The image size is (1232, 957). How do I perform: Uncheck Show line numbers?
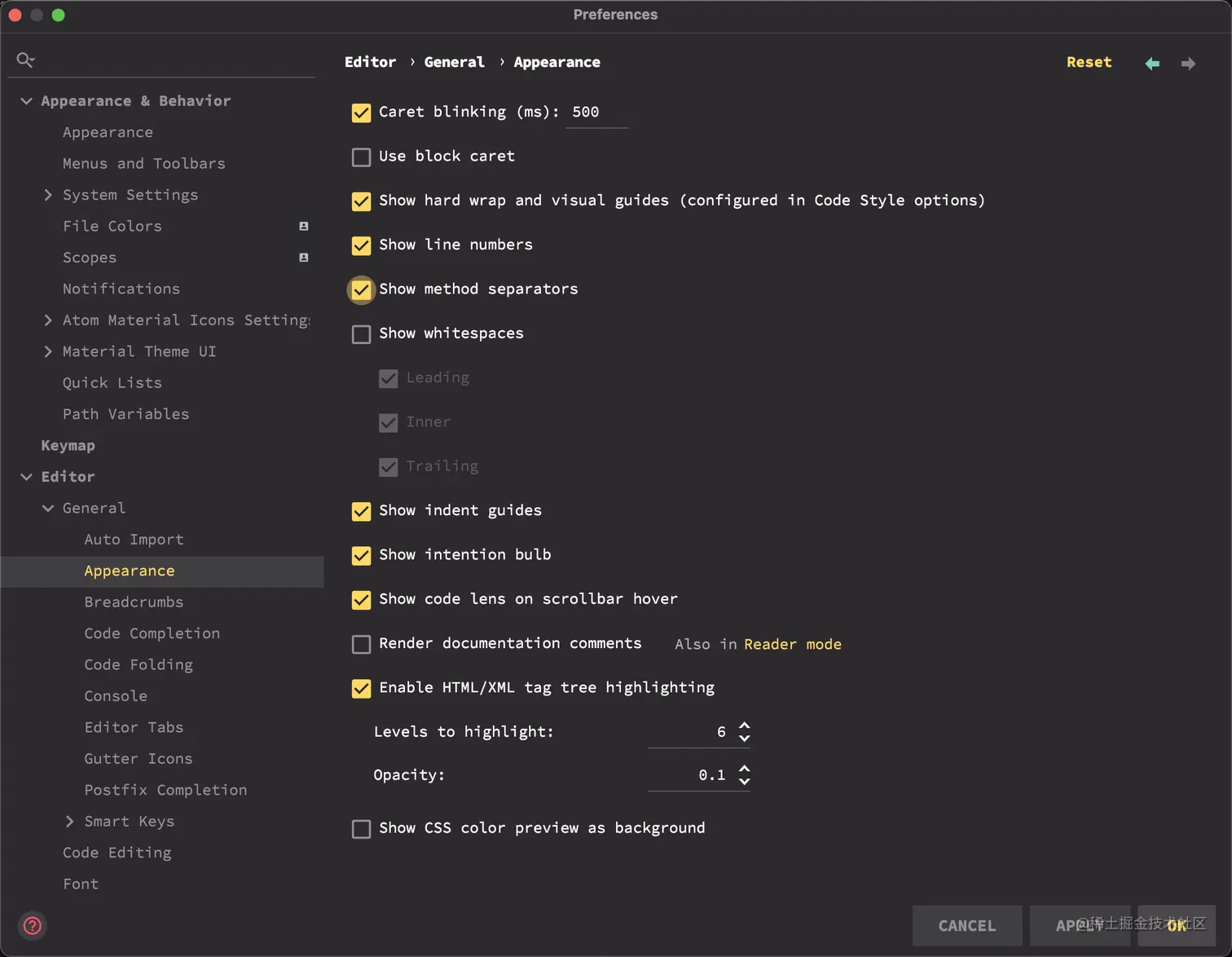pos(361,245)
